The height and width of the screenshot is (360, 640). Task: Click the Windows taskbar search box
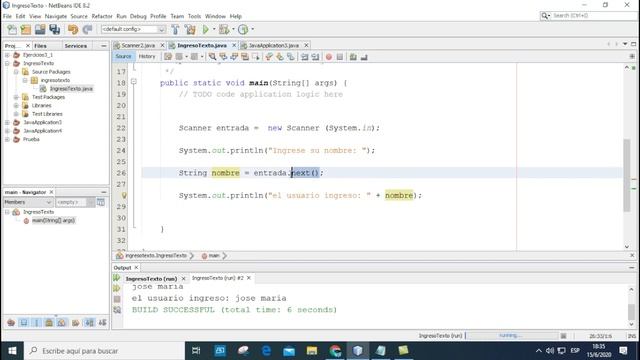pos(104,351)
